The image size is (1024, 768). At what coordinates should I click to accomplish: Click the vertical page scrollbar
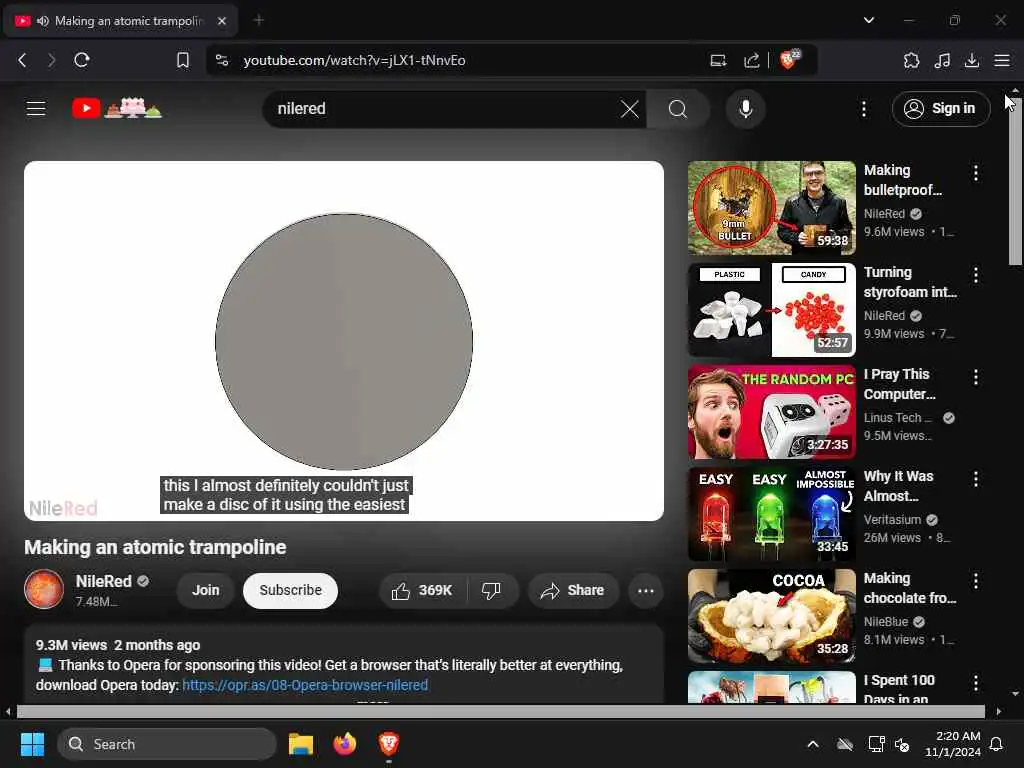1015,182
